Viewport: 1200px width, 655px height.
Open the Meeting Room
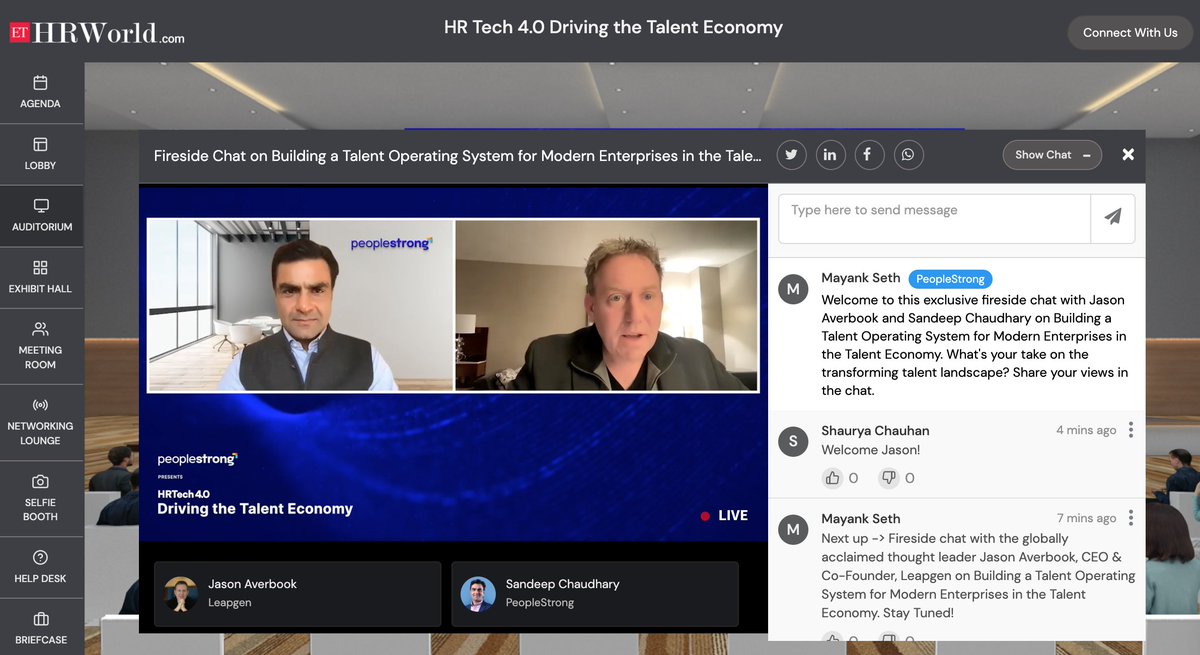[x=41, y=346]
